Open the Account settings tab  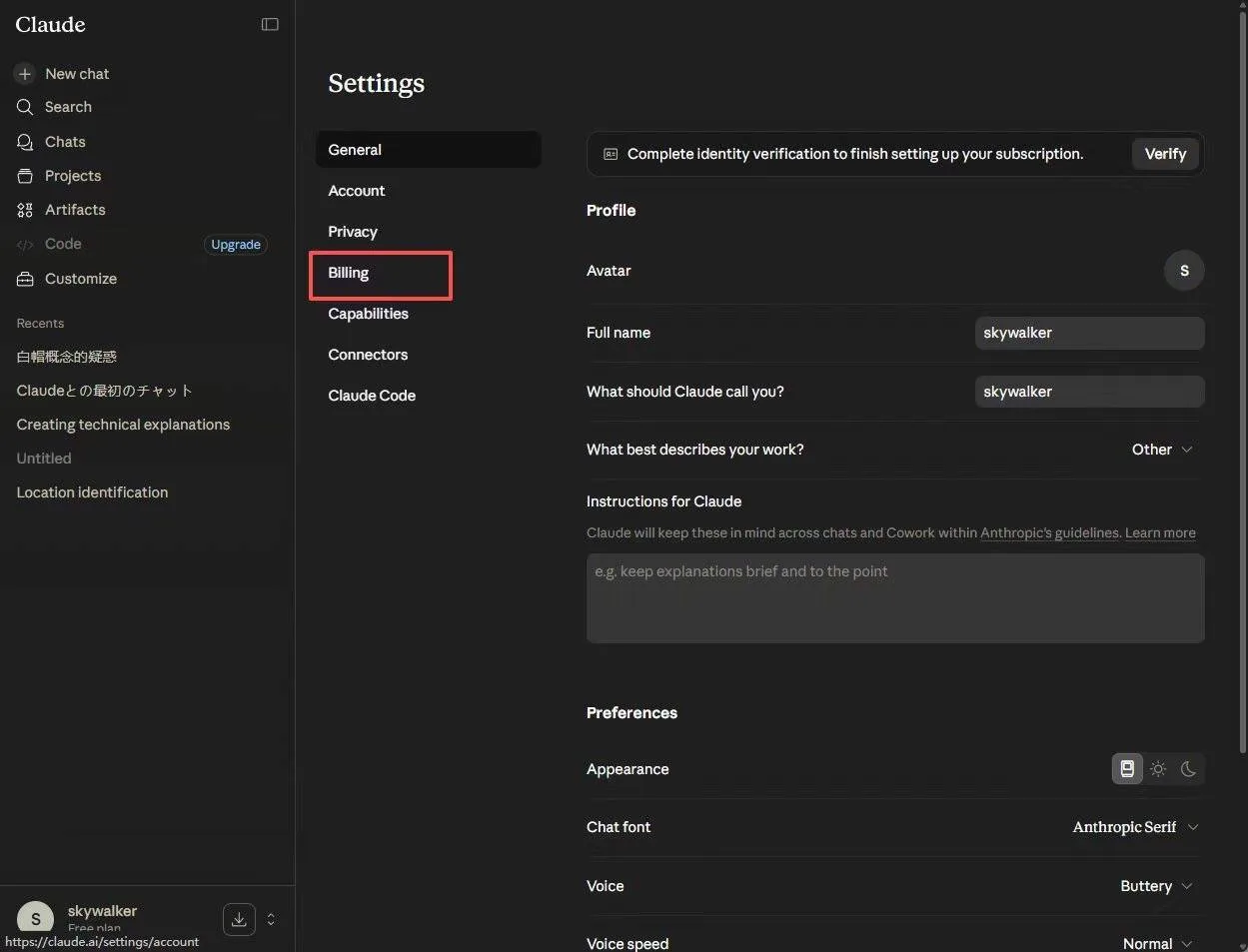428,191
